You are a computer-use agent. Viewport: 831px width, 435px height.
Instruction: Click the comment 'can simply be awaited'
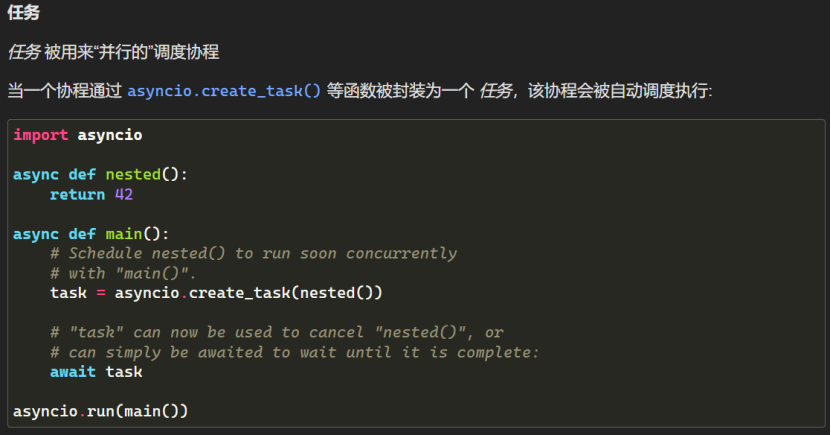294,352
